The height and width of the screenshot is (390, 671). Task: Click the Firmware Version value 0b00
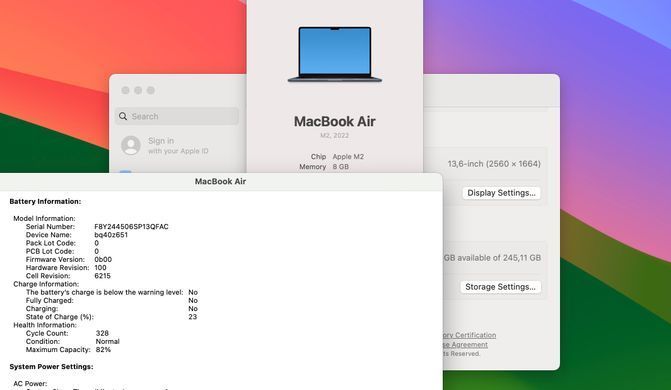click(103, 259)
